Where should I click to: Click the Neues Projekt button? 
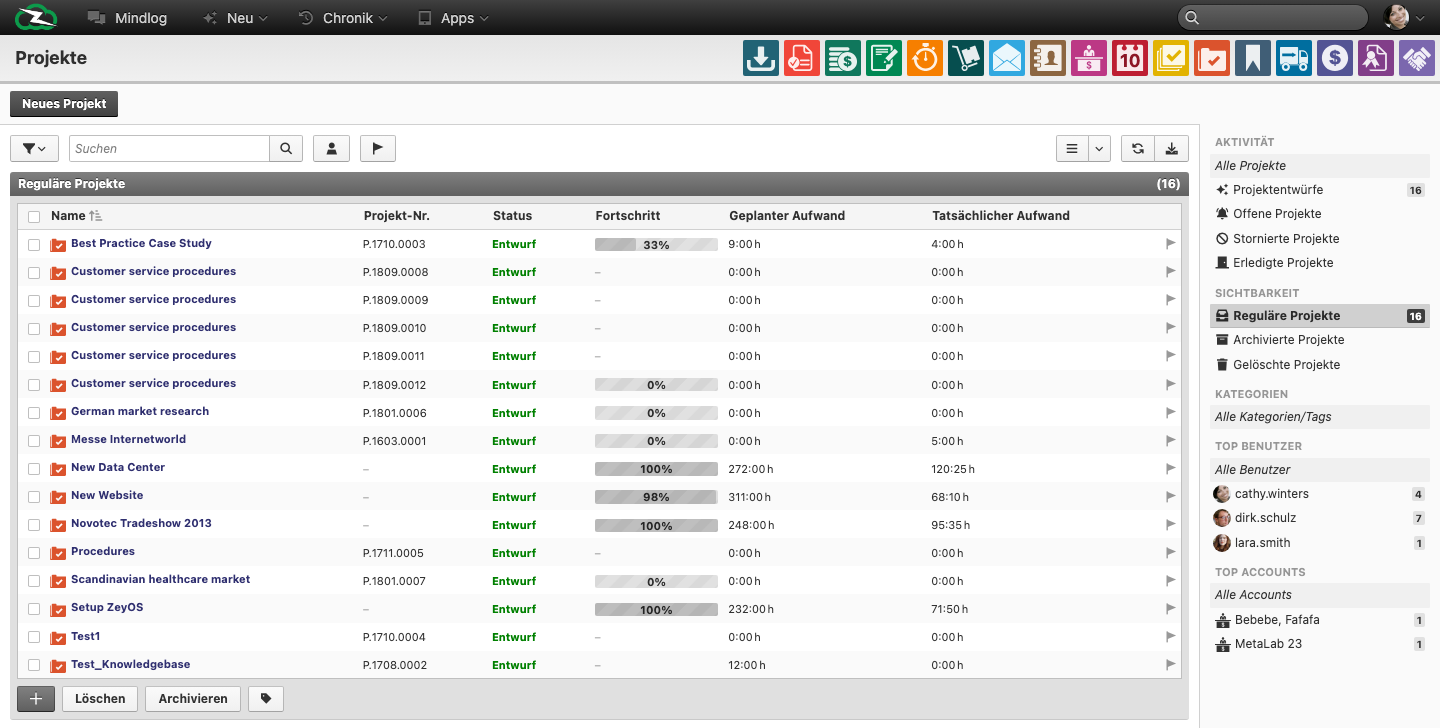point(64,104)
